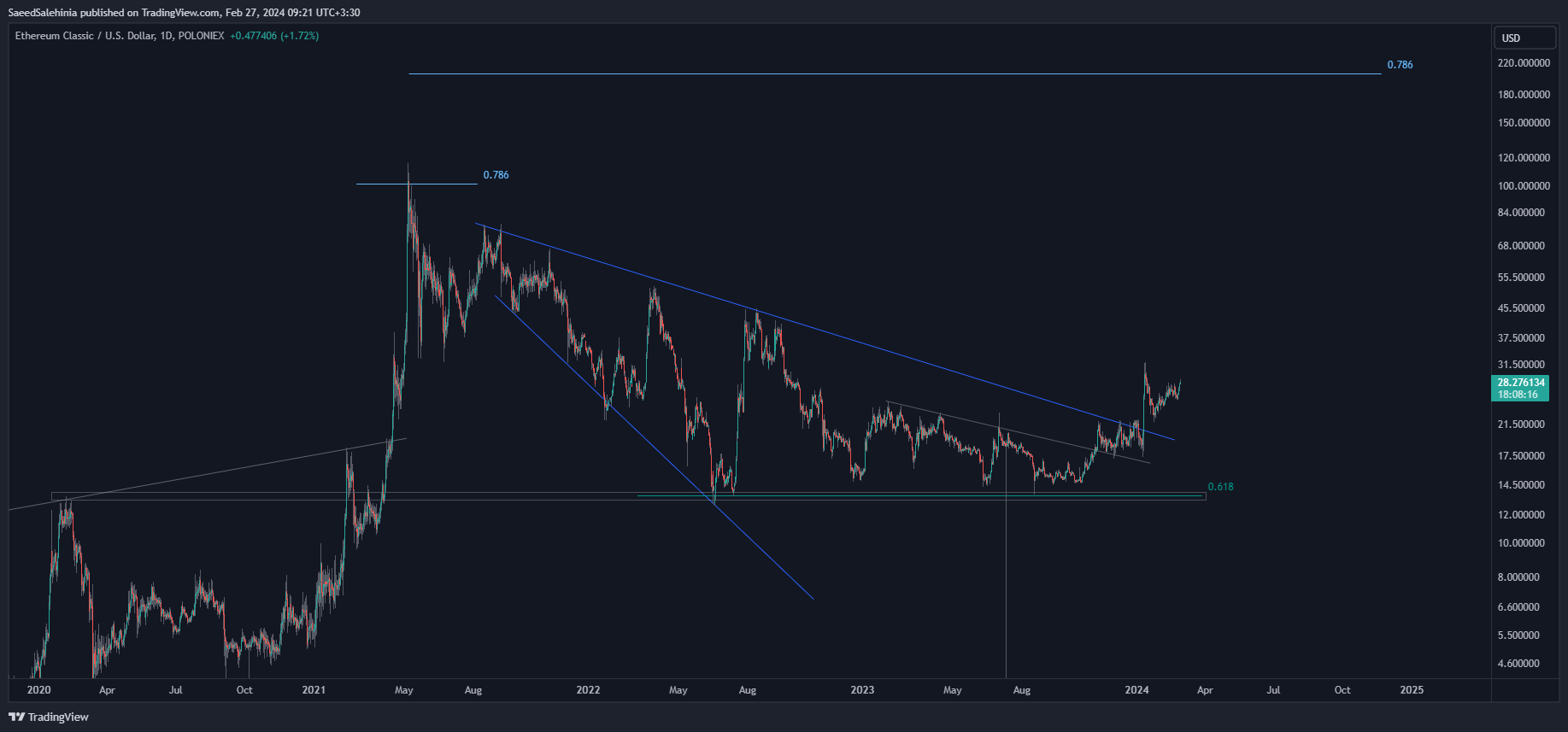Image resolution: width=1568 pixels, height=732 pixels.
Task: Click price axis label 17.500000
Action: [1521, 456]
